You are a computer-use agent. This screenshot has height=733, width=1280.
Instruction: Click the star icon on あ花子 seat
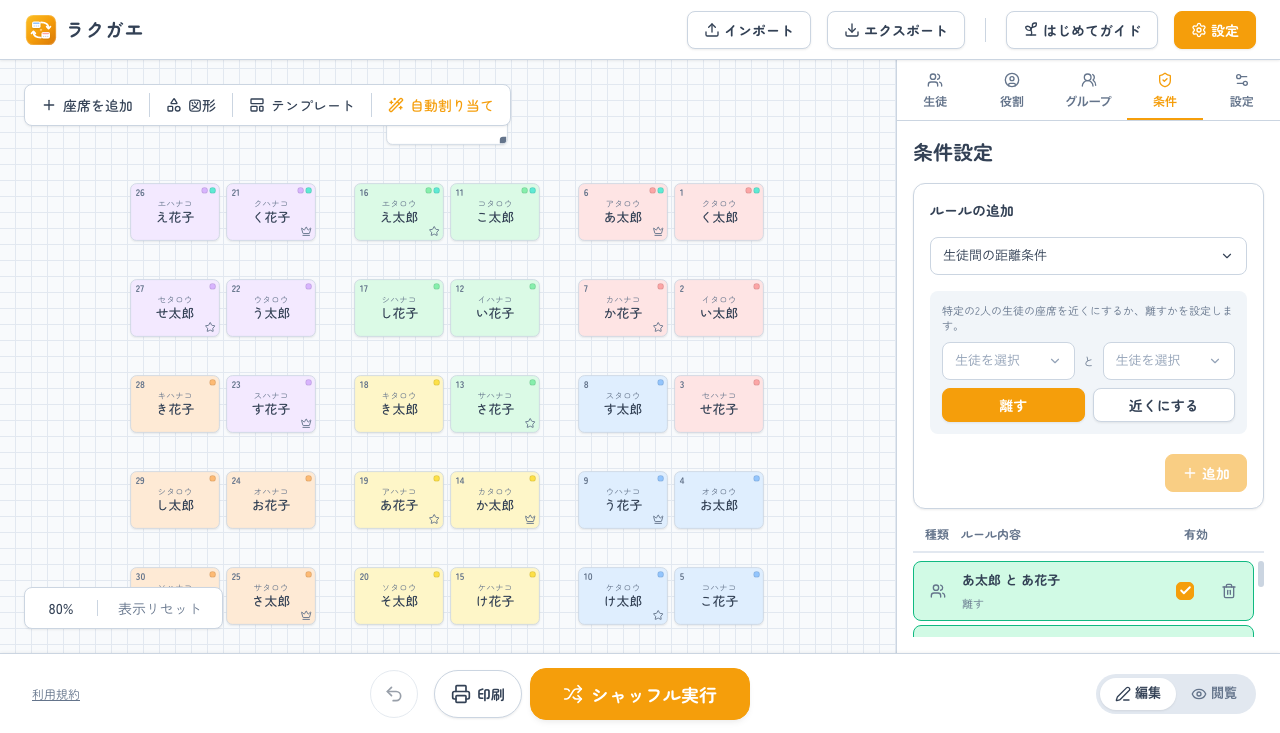click(434, 519)
